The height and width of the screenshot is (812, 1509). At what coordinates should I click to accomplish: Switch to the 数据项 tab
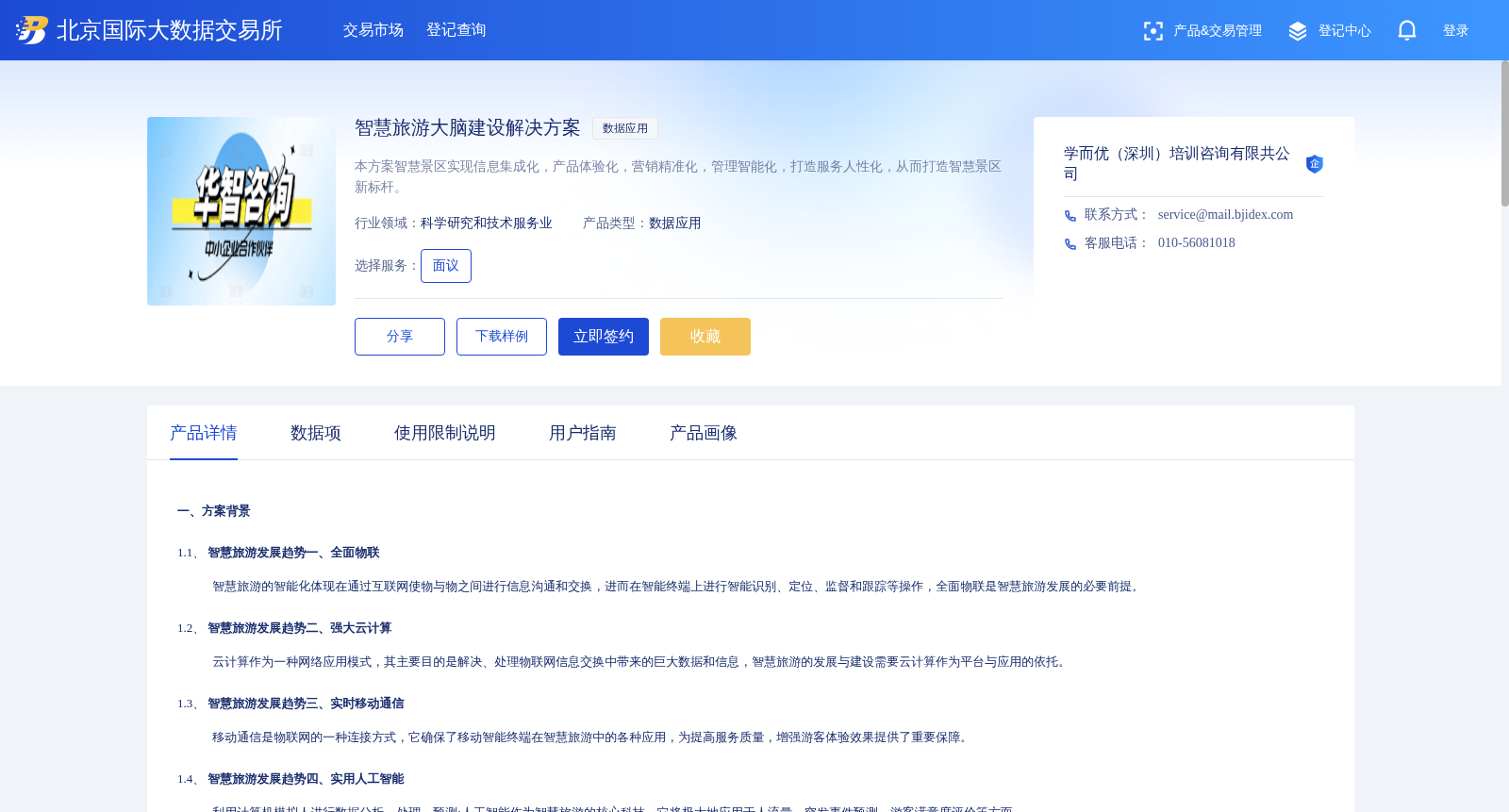[x=316, y=433]
